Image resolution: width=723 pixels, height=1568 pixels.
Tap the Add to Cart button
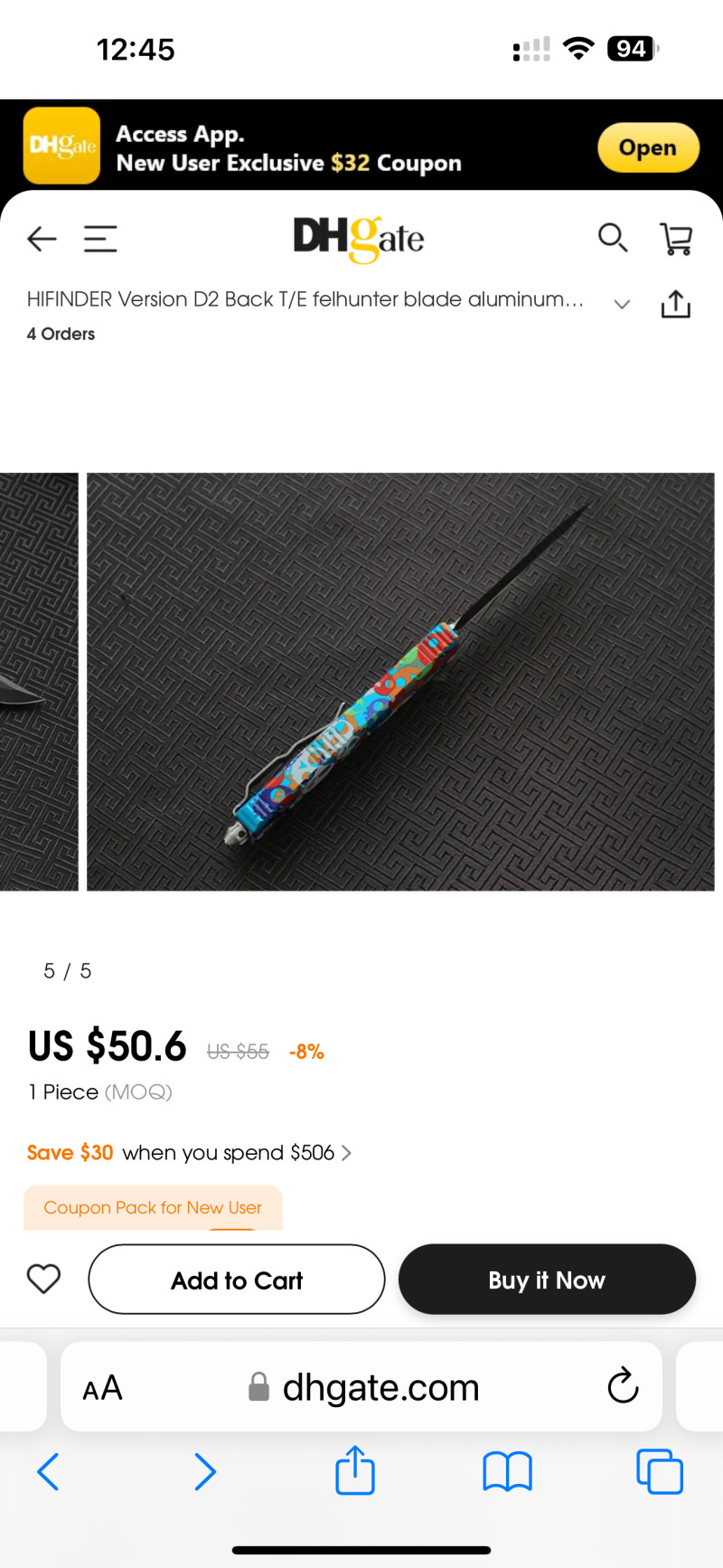237,1280
